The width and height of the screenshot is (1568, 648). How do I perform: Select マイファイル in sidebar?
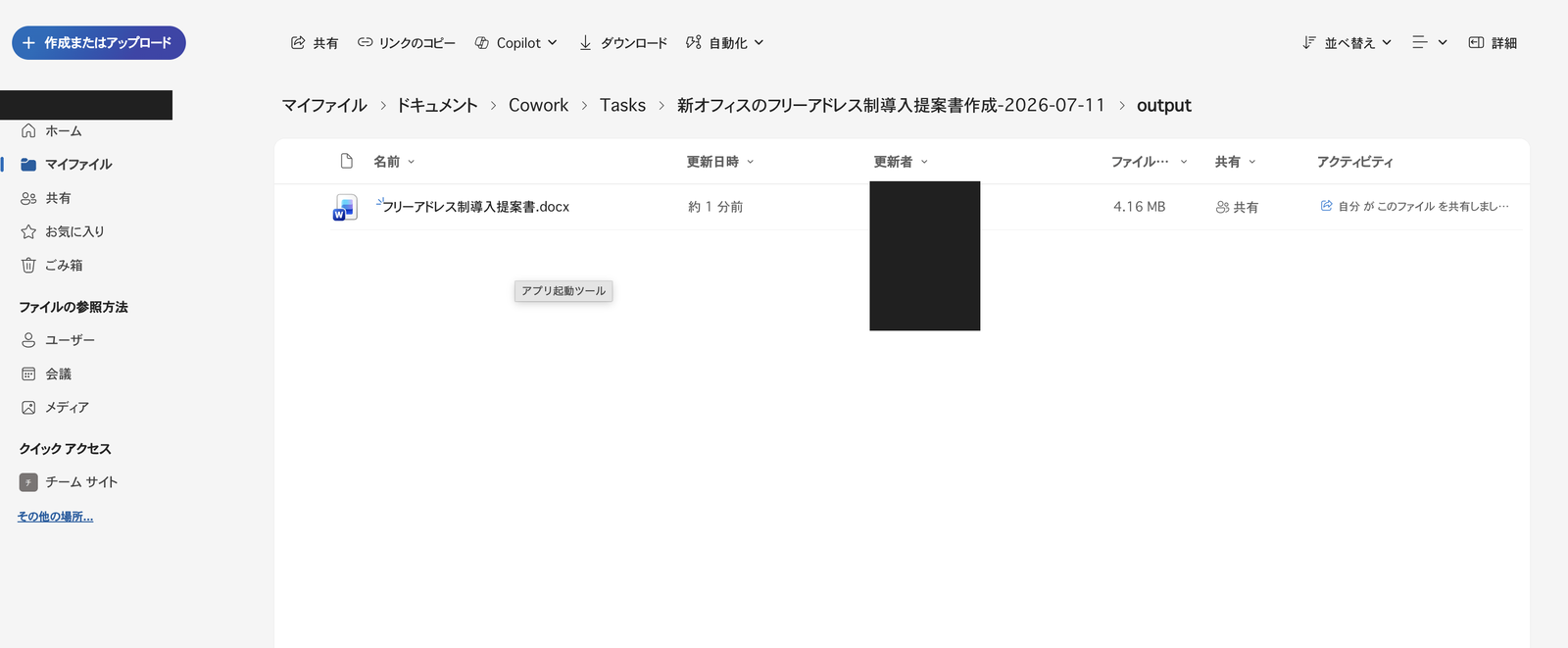(x=78, y=165)
